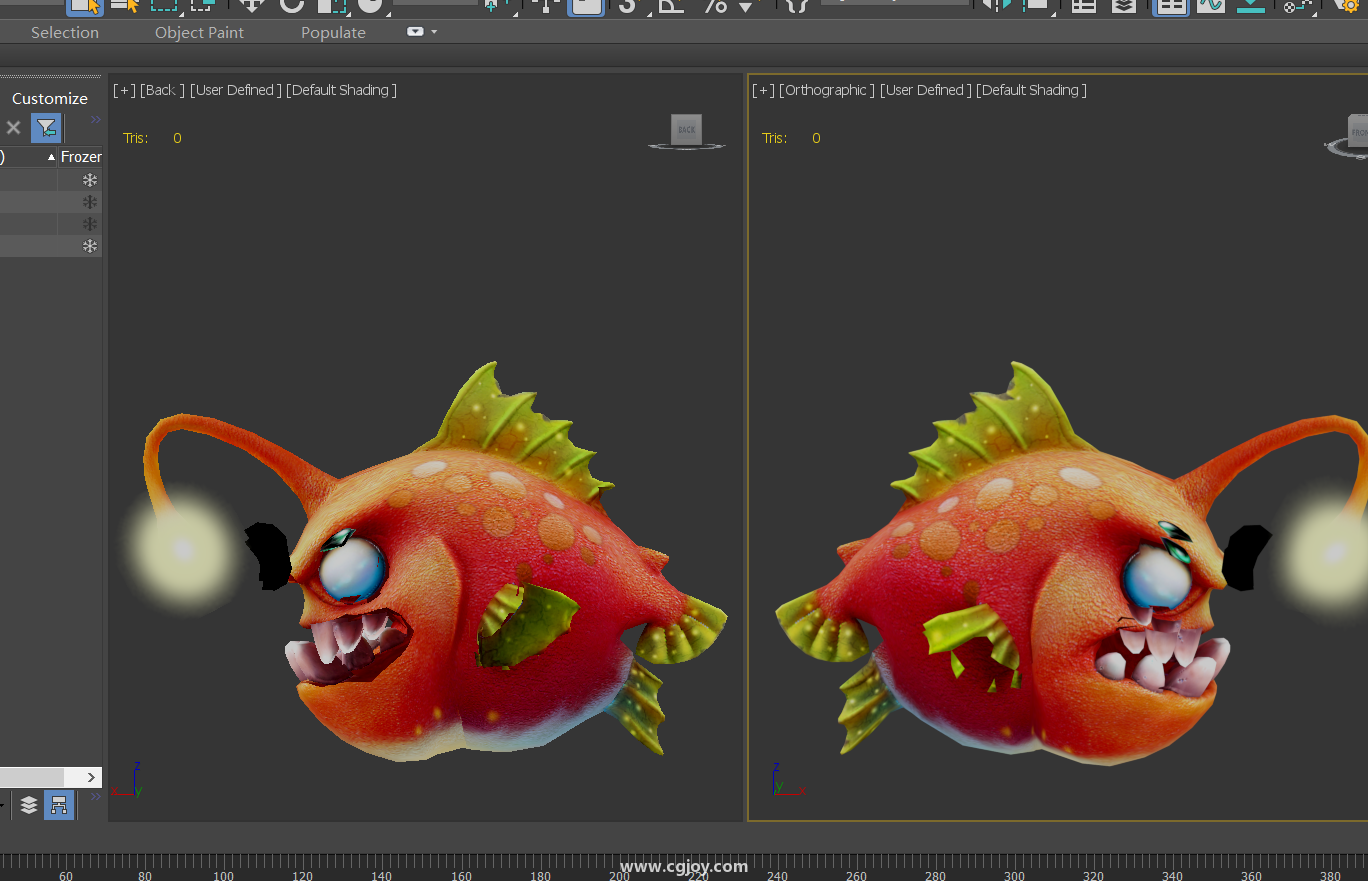The image size is (1368, 881).
Task: Open the Populate ribbon tab
Action: click(333, 32)
